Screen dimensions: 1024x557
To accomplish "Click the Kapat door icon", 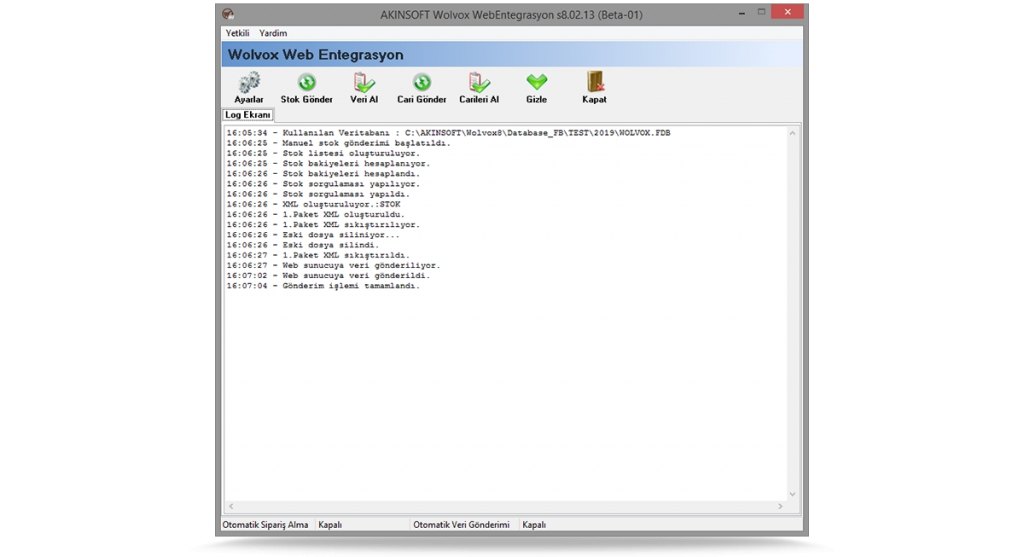I will pyautogui.click(x=594, y=82).
